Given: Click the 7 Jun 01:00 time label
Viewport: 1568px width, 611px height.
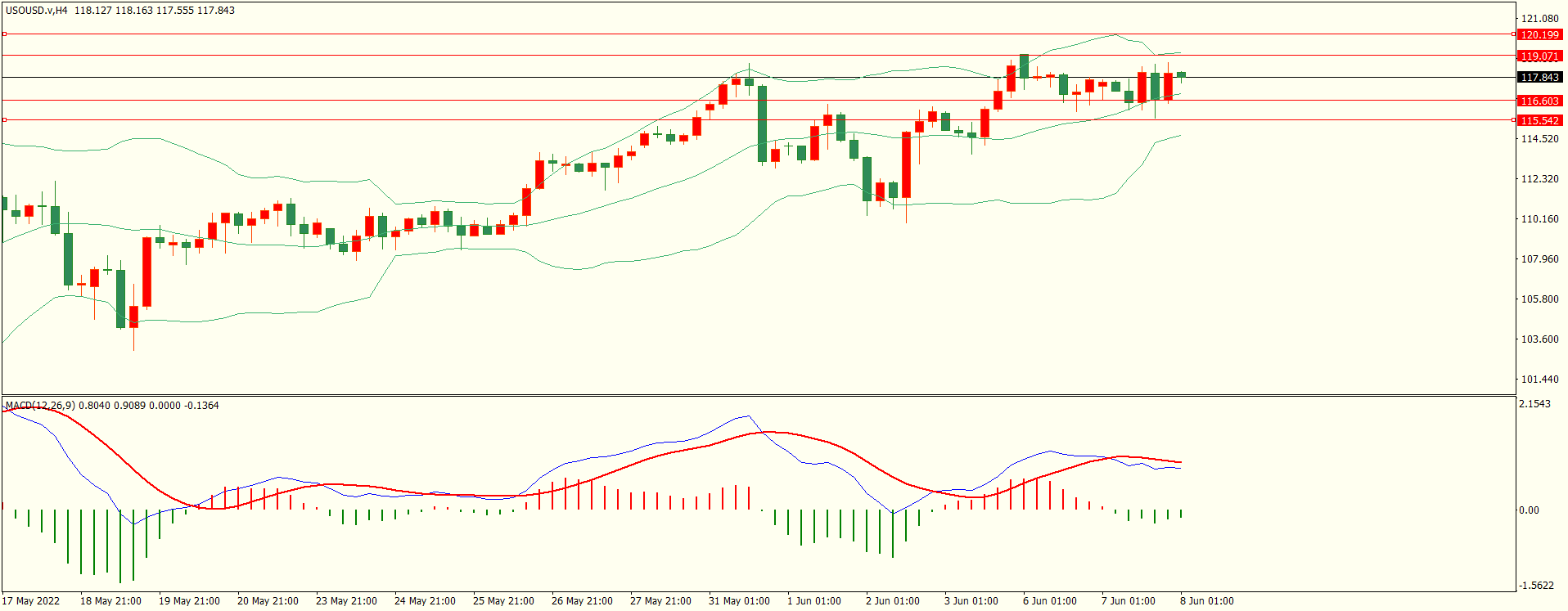Looking at the screenshot, I should 1129,601.
